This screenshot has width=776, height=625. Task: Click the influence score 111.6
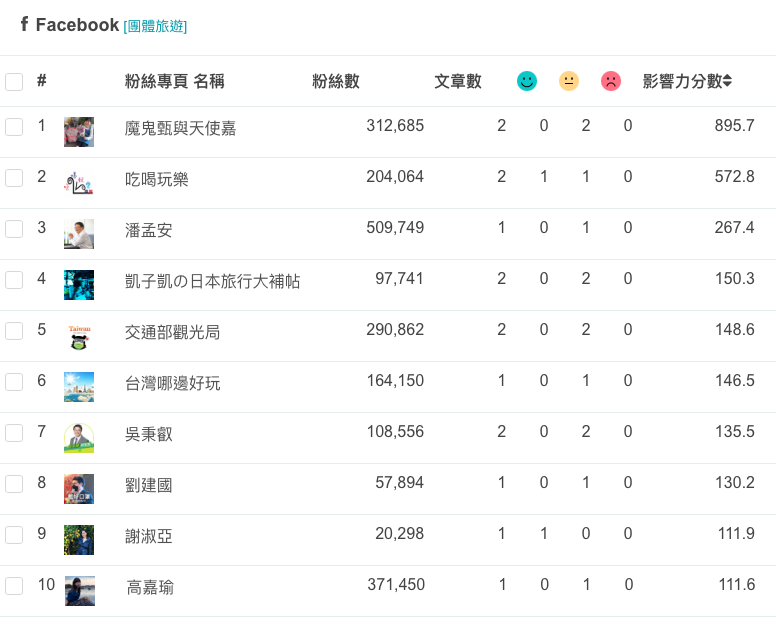point(736,584)
